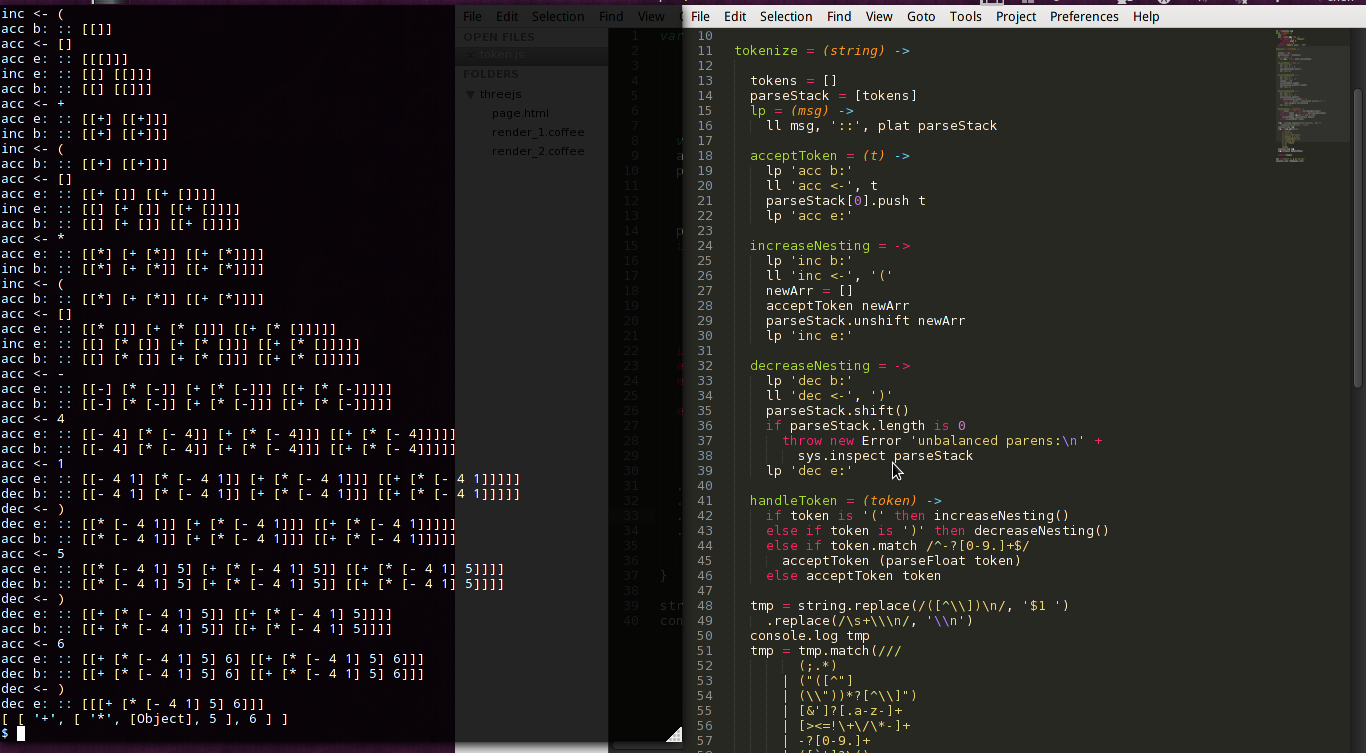
Task: Open the Edit menu in the front Sublime window
Action: [735, 16]
